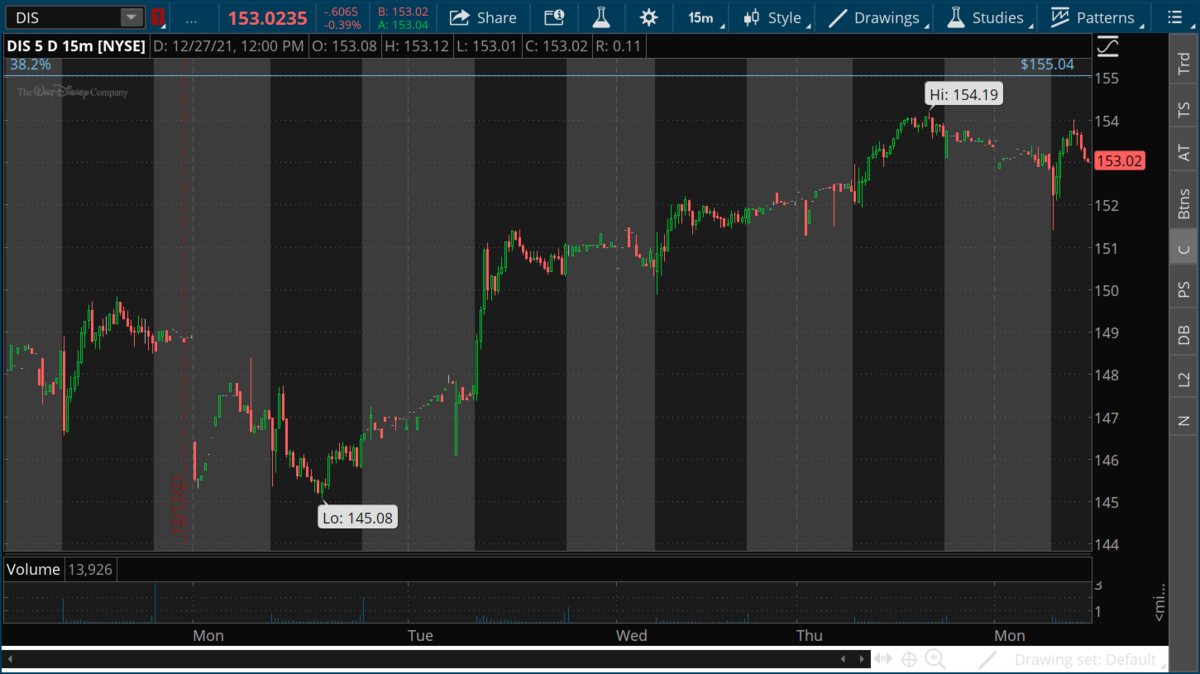The height and width of the screenshot is (674, 1200).
Task: Click the zoom-in magnifier icon at the bottom
Action: (x=935, y=659)
